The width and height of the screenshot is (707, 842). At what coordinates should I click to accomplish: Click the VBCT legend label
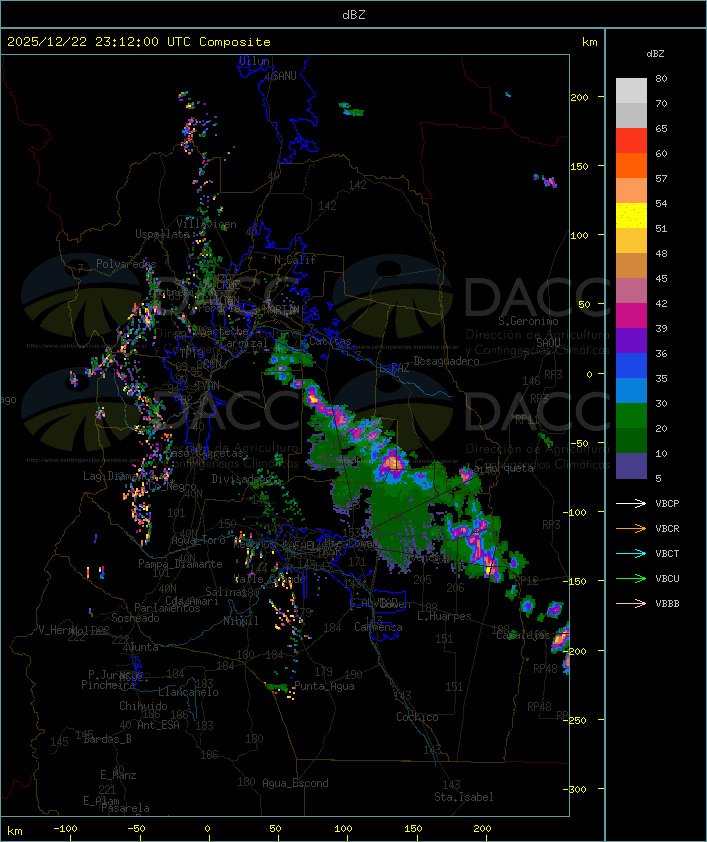pyautogui.click(x=667, y=553)
